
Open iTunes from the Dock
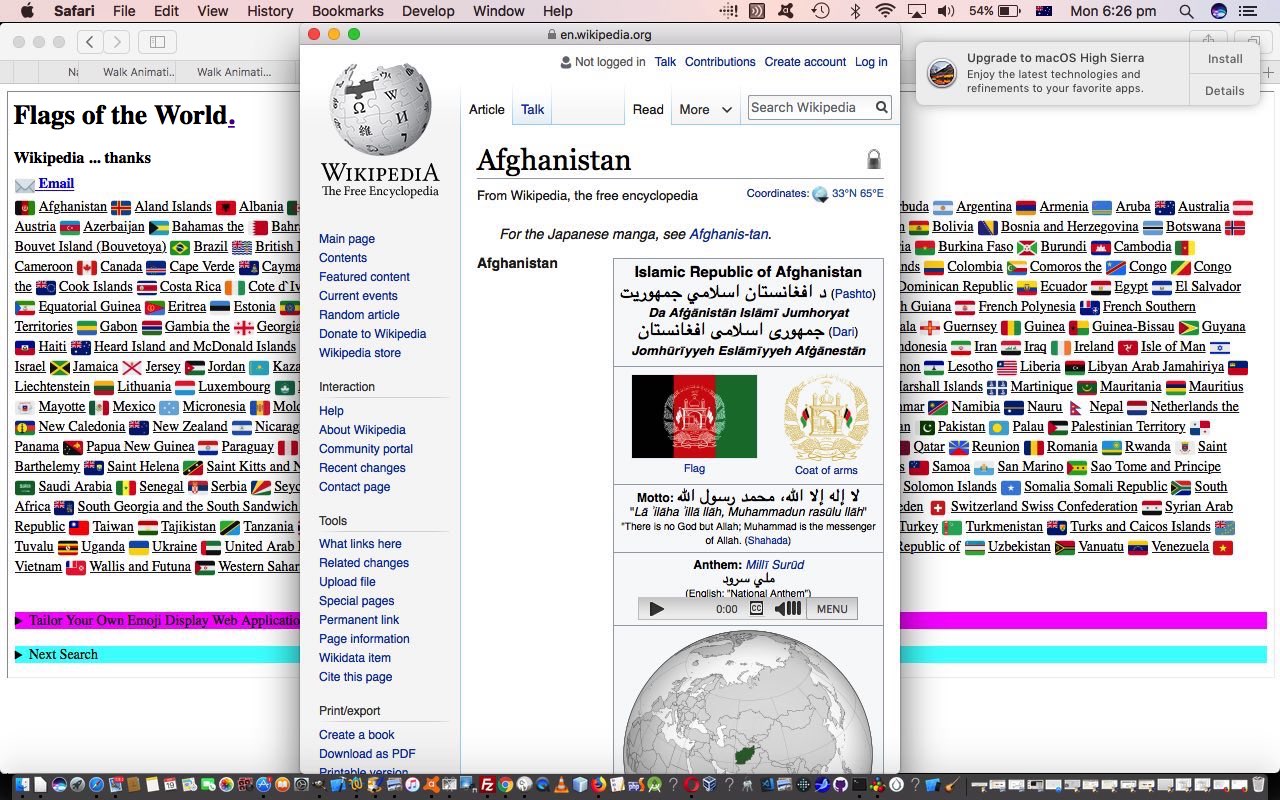(x=412, y=785)
